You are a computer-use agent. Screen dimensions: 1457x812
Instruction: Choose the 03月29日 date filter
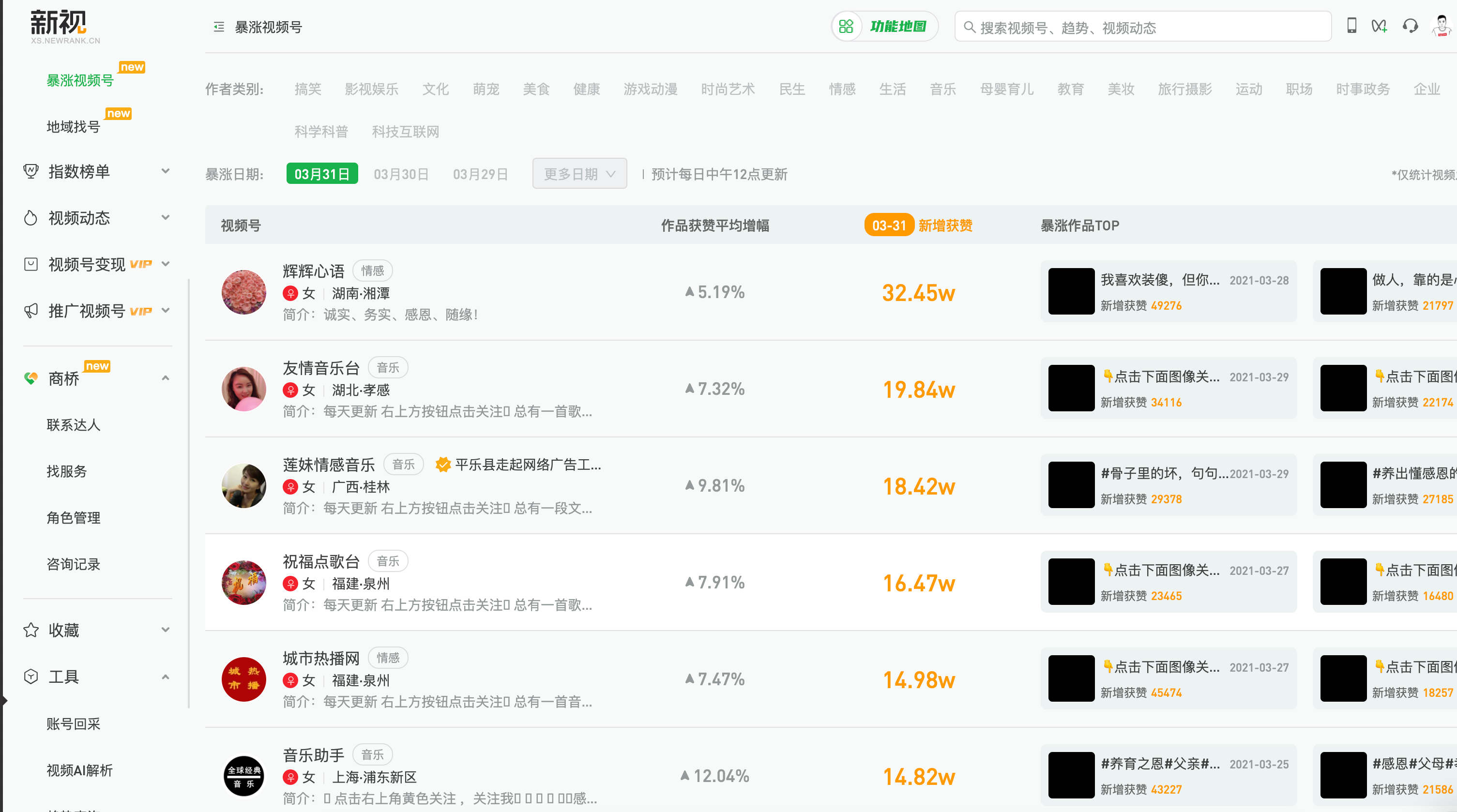pyautogui.click(x=480, y=174)
